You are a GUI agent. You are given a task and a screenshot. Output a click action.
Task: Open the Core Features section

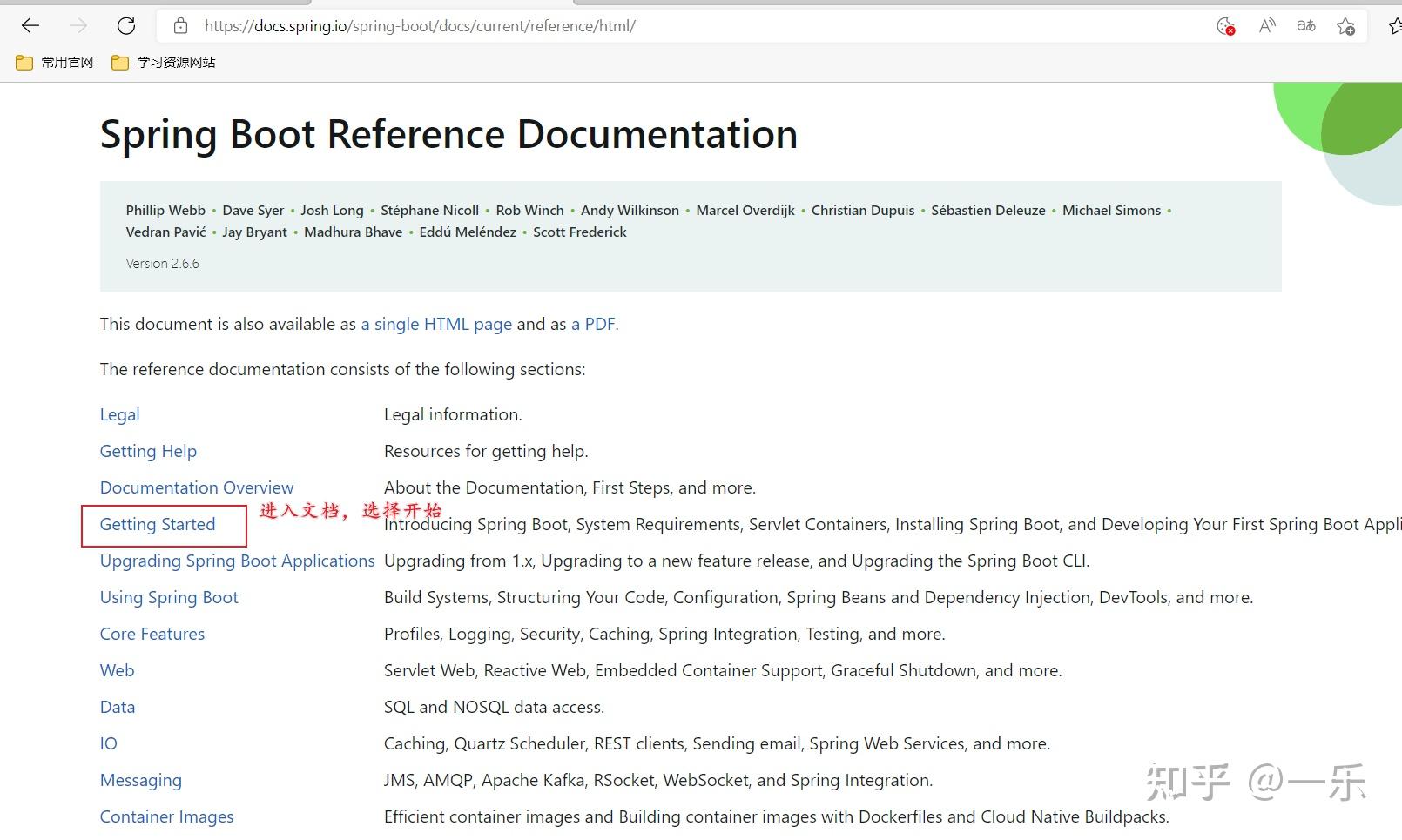point(152,634)
